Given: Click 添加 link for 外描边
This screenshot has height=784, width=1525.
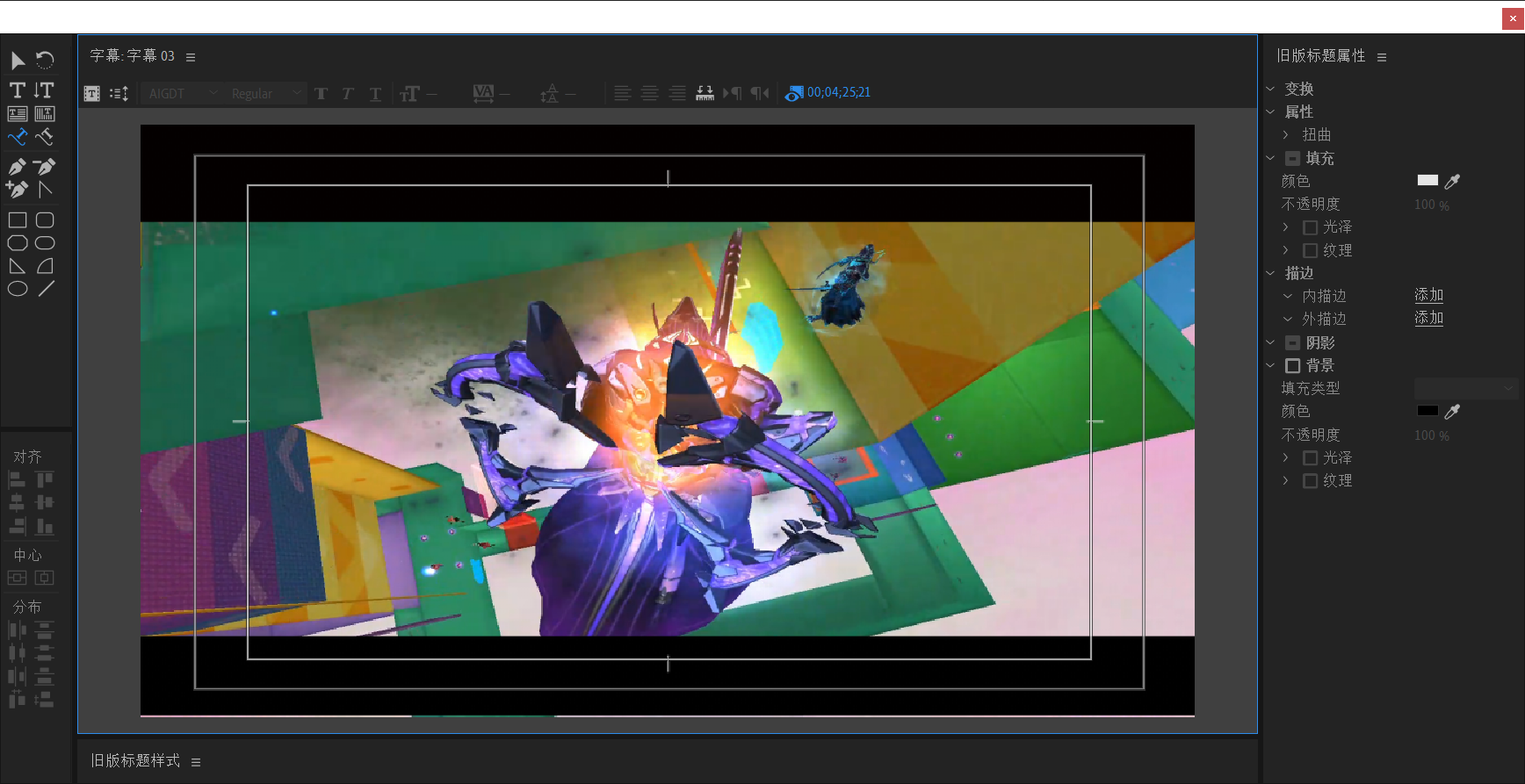Looking at the screenshot, I should tap(1429, 319).
